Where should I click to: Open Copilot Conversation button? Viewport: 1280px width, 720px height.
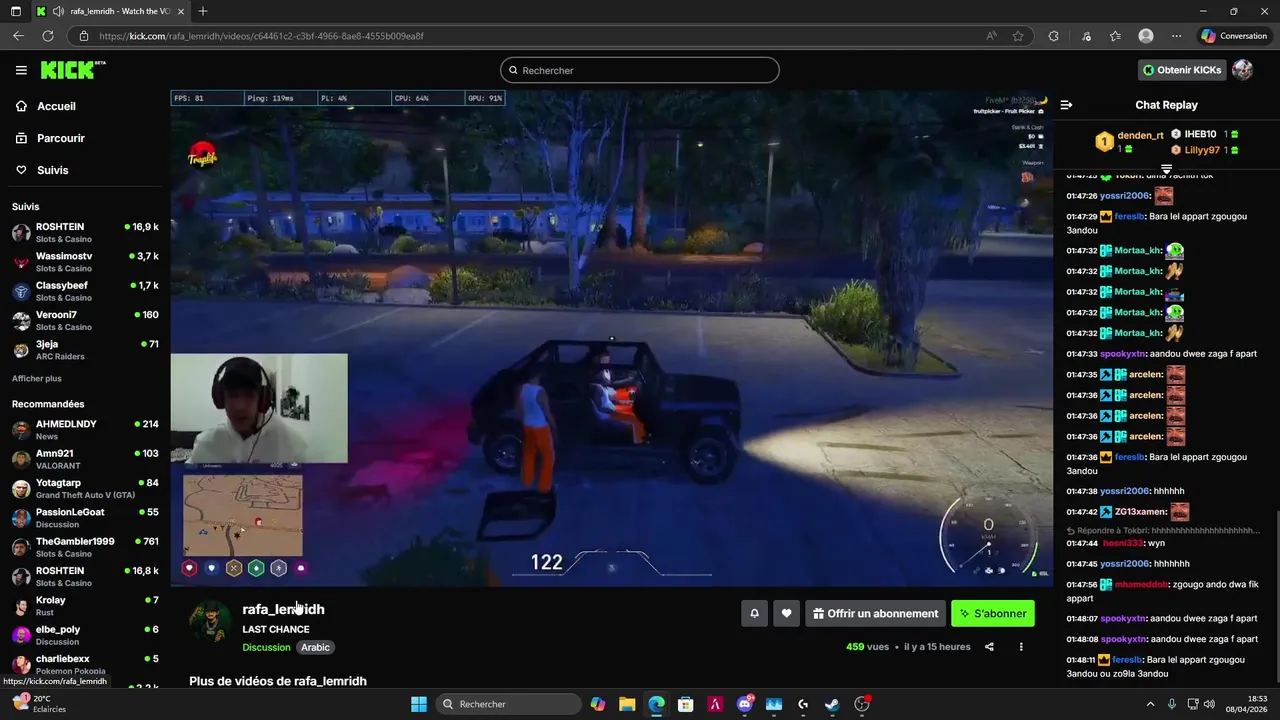coord(1235,36)
